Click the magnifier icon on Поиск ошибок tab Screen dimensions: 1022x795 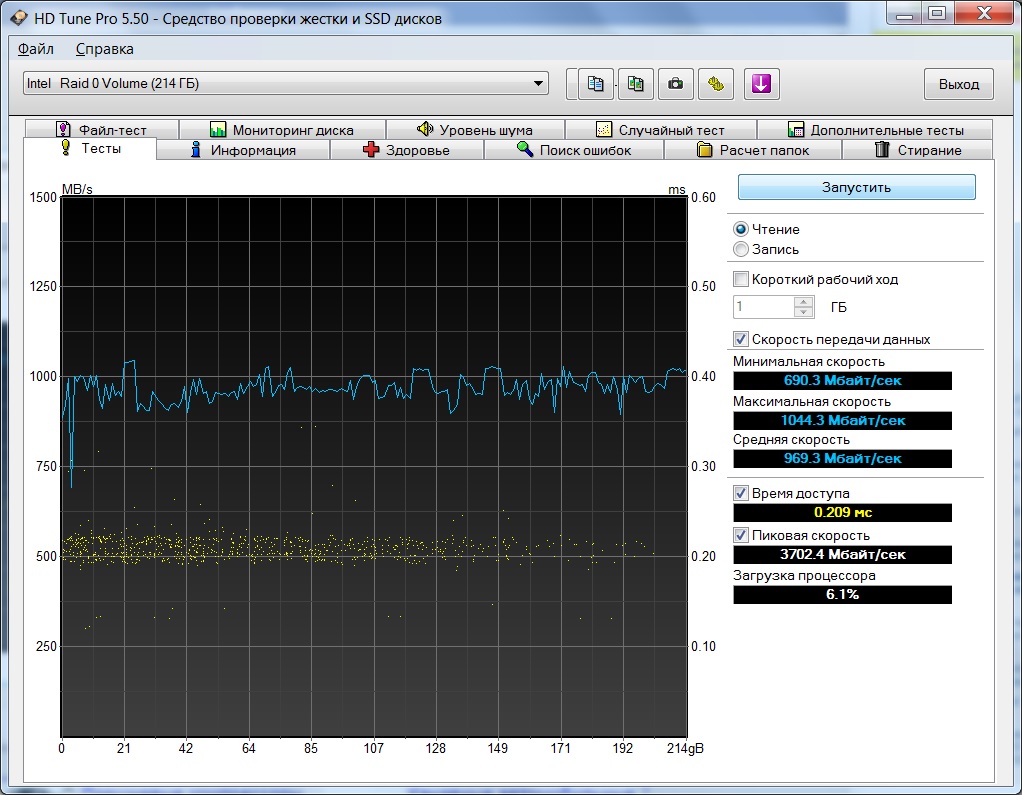pos(525,149)
